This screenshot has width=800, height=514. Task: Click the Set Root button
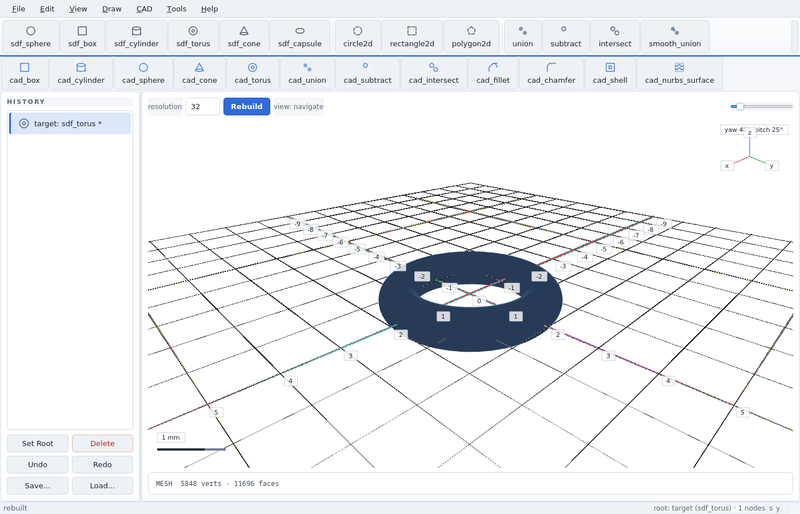point(38,444)
